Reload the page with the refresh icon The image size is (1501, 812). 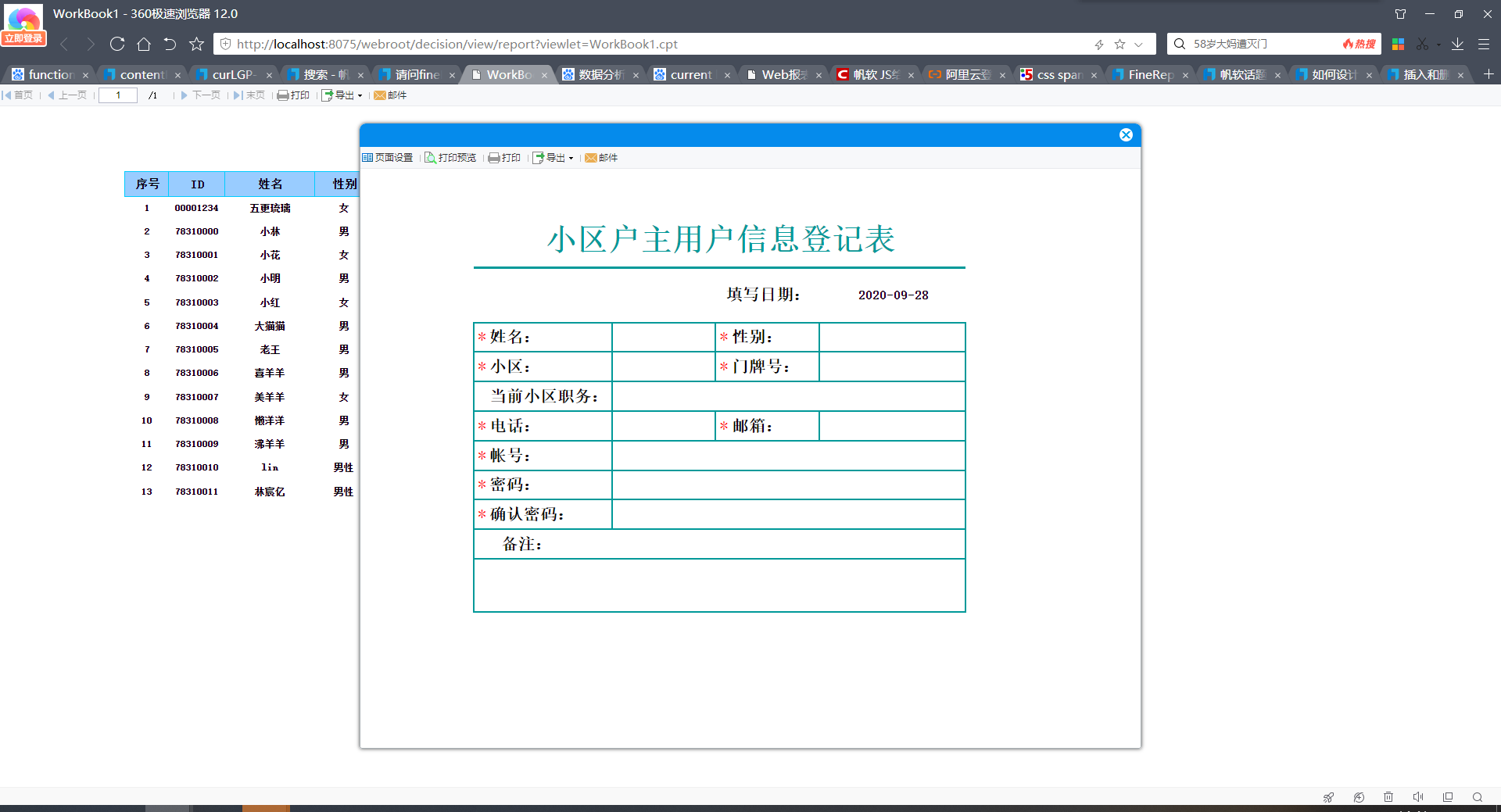[117, 44]
